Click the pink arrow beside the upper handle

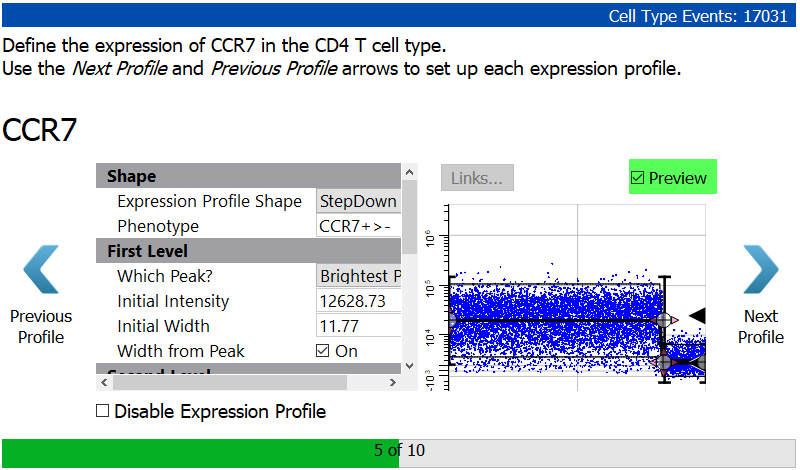click(676, 320)
